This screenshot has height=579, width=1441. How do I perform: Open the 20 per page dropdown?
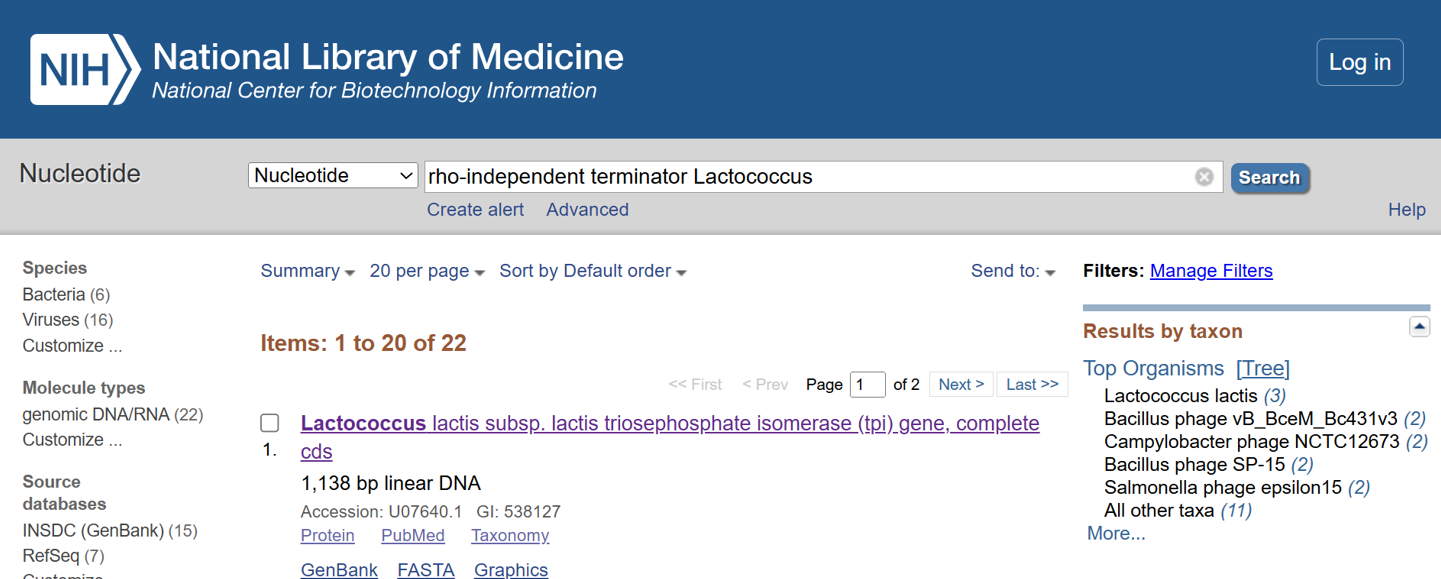pos(427,271)
